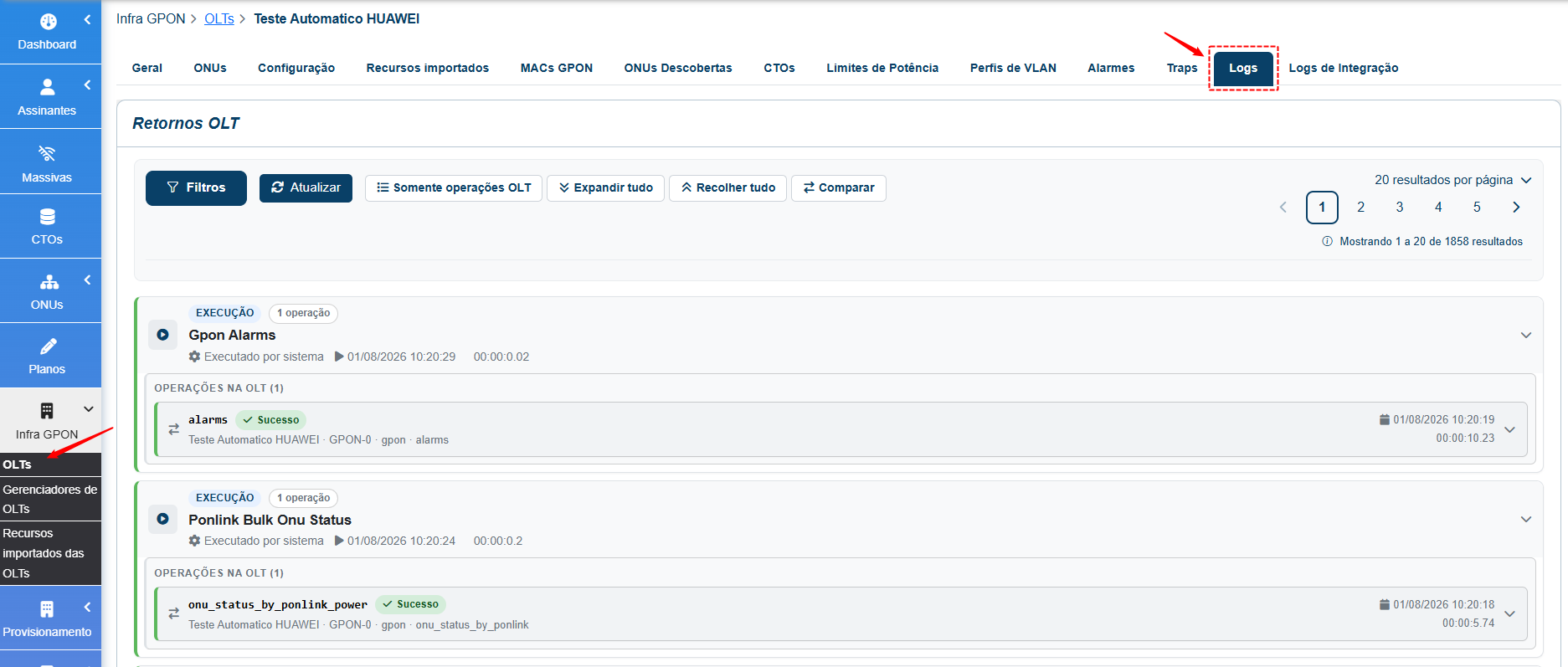
Task: Click the Comparar button
Action: coord(839,187)
